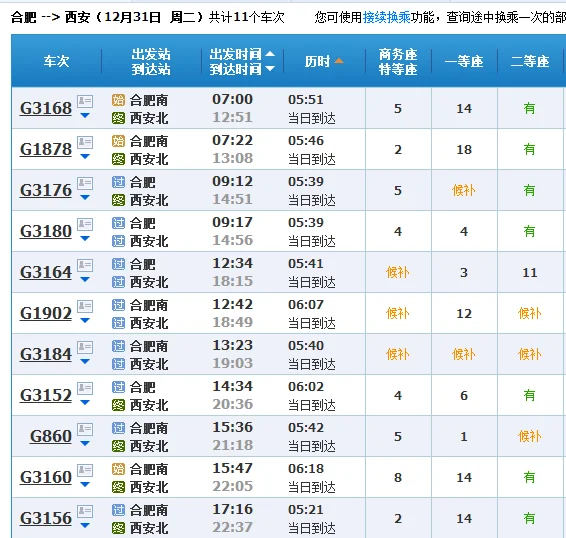Screen dimensions: 566x538
Task: Click business-class count 8 for G3160
Action: coord(398,477)
